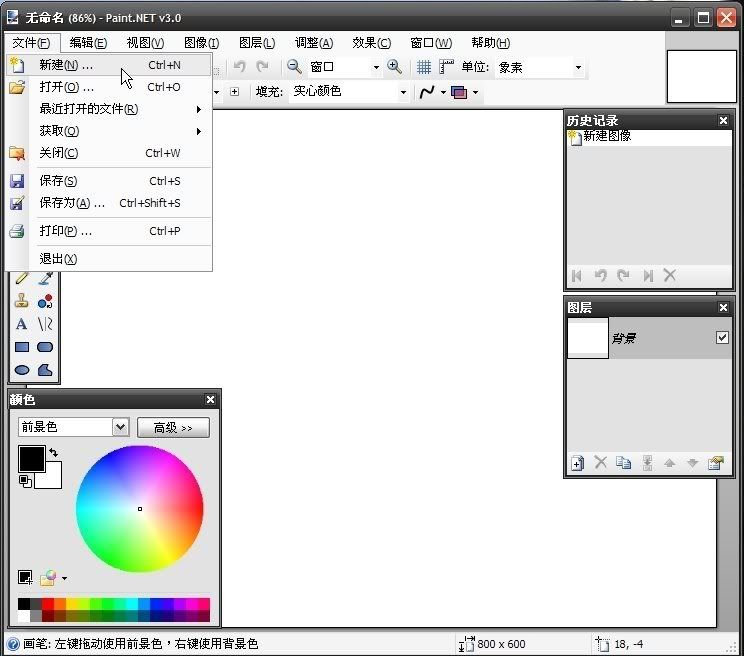This screenshot has width=744, height=656.
Task: Toggle visibility checkbox of 背景 layer
Action: (x=722, y=337)
